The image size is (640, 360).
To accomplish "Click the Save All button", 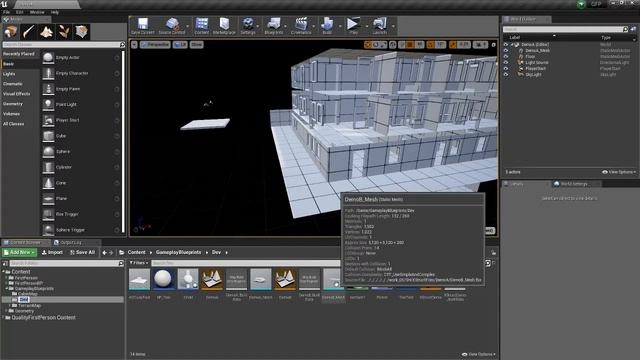I will click(82, 253).
